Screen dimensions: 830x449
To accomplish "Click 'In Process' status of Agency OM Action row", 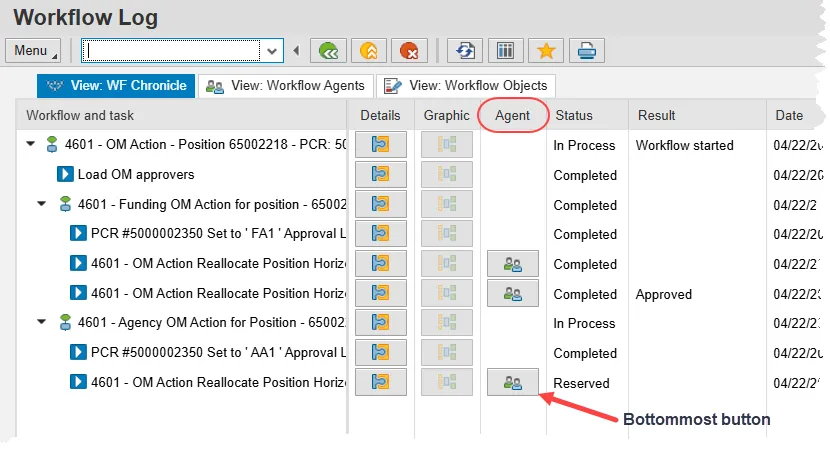I will 584,324.
